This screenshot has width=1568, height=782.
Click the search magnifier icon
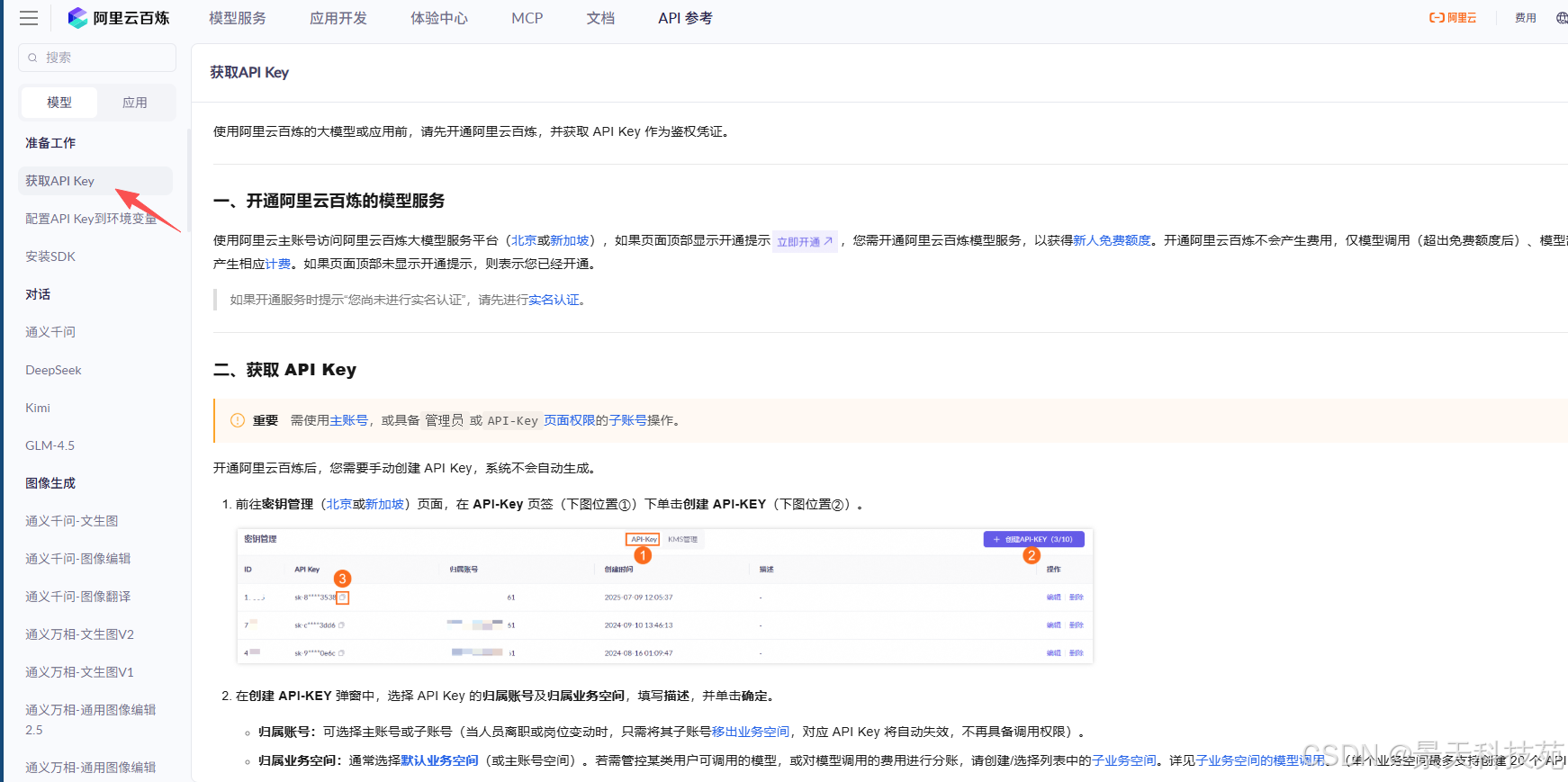[33, 58]
